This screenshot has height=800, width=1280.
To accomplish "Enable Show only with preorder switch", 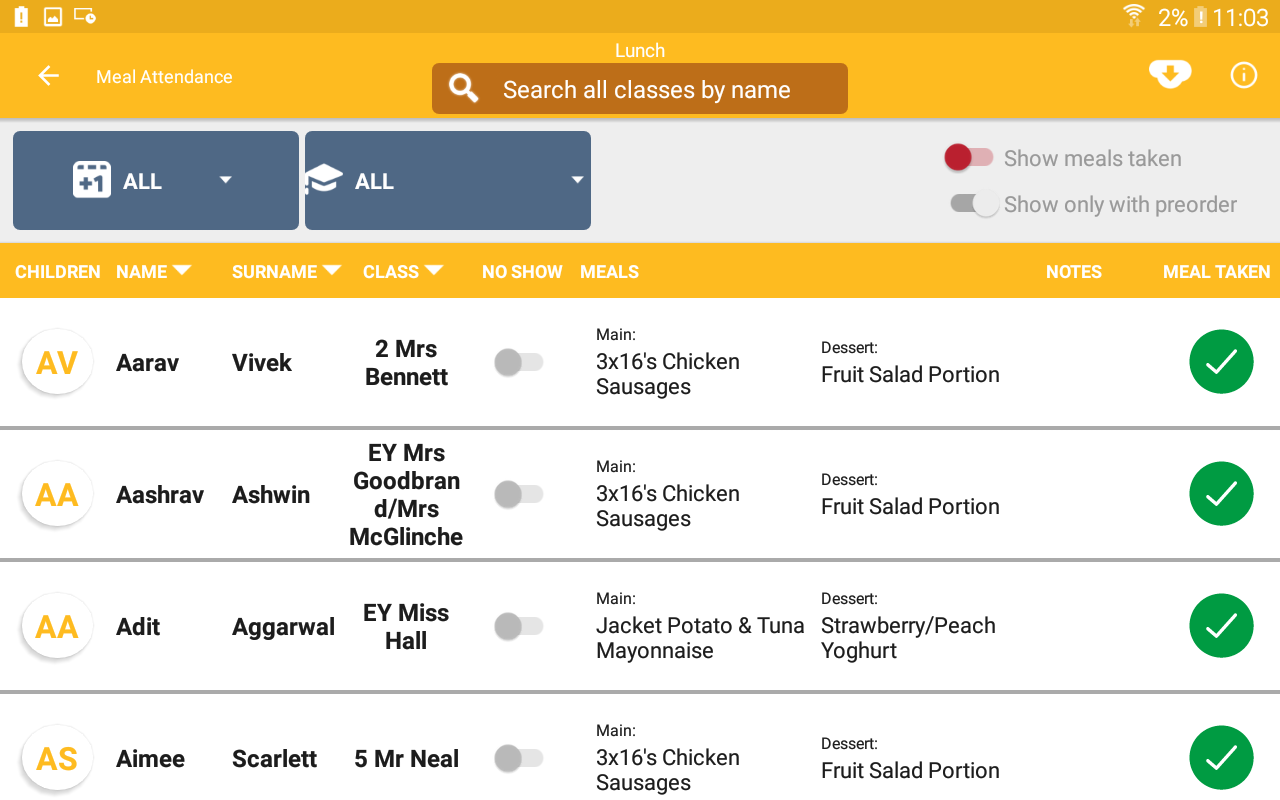I will tap(975, 204).
